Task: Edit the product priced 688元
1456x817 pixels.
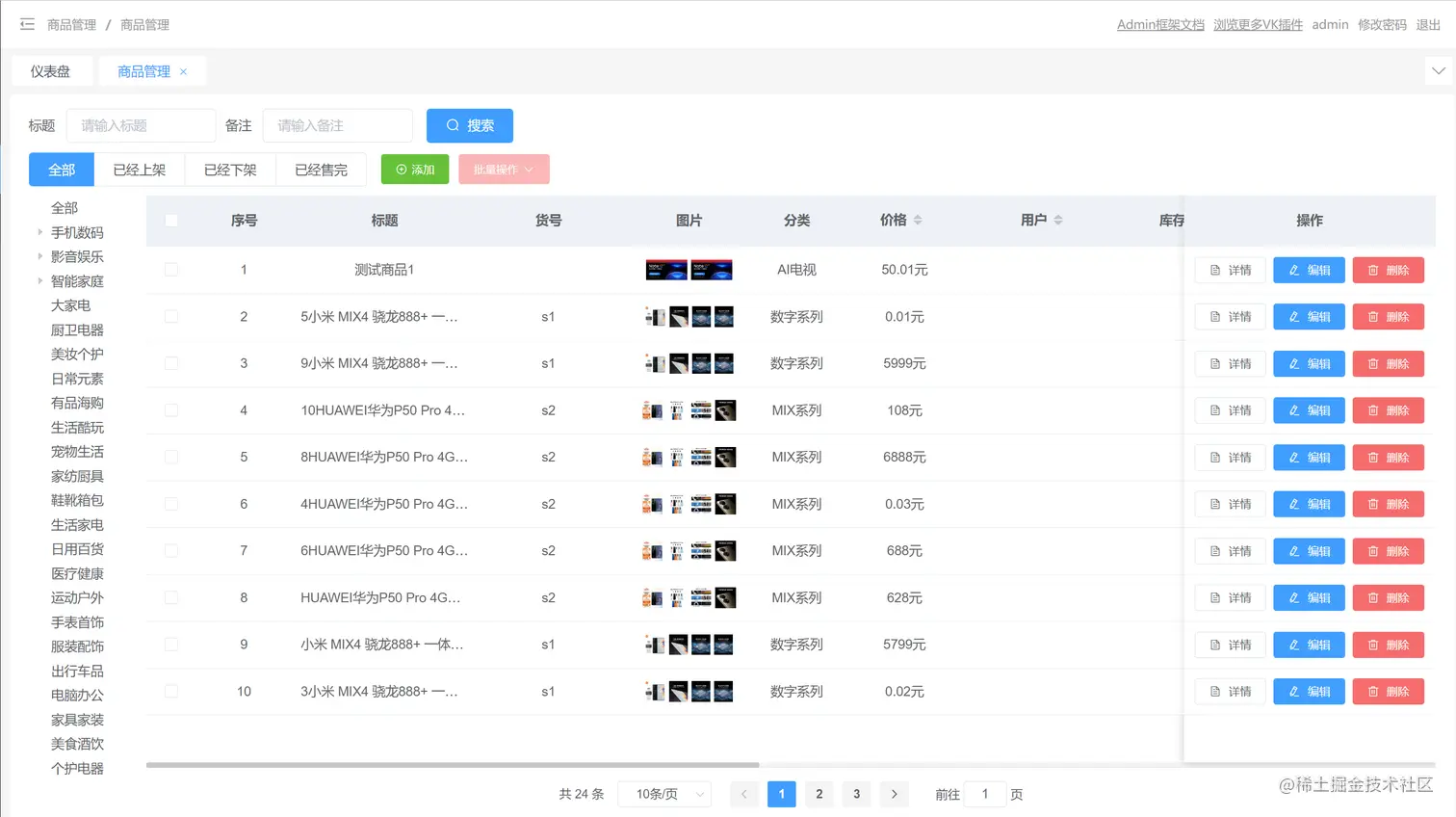Action: (1309, 551)
